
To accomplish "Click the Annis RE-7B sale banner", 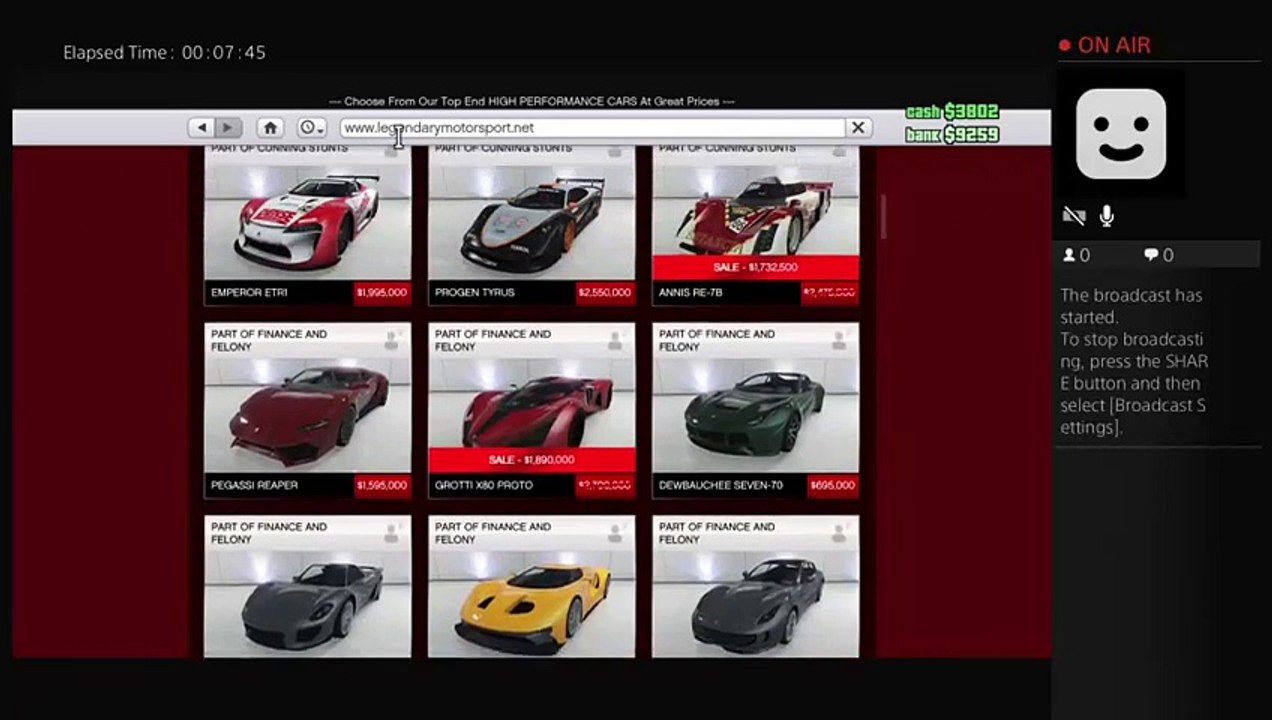I will 756,268.
